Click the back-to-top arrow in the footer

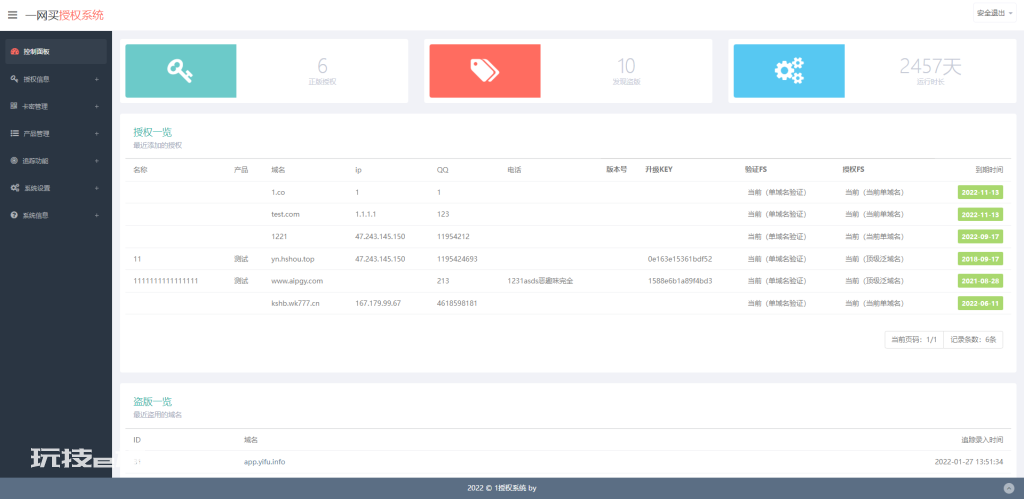pyautogui.click(x=1009, y=488)
